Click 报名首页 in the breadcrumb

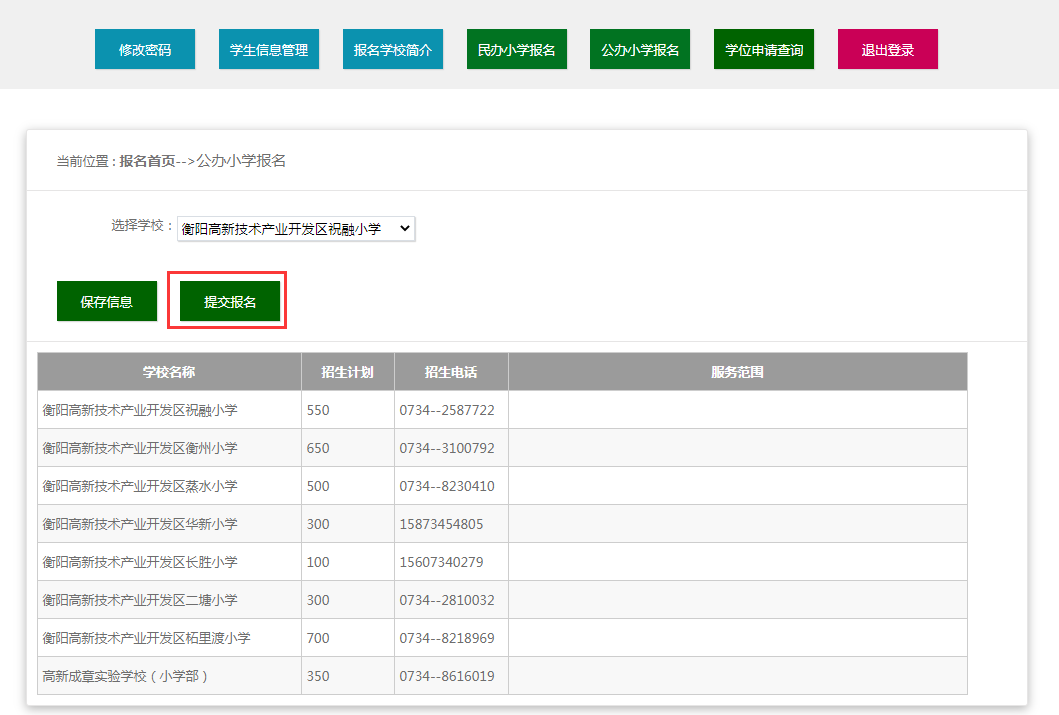coord(147,161)
